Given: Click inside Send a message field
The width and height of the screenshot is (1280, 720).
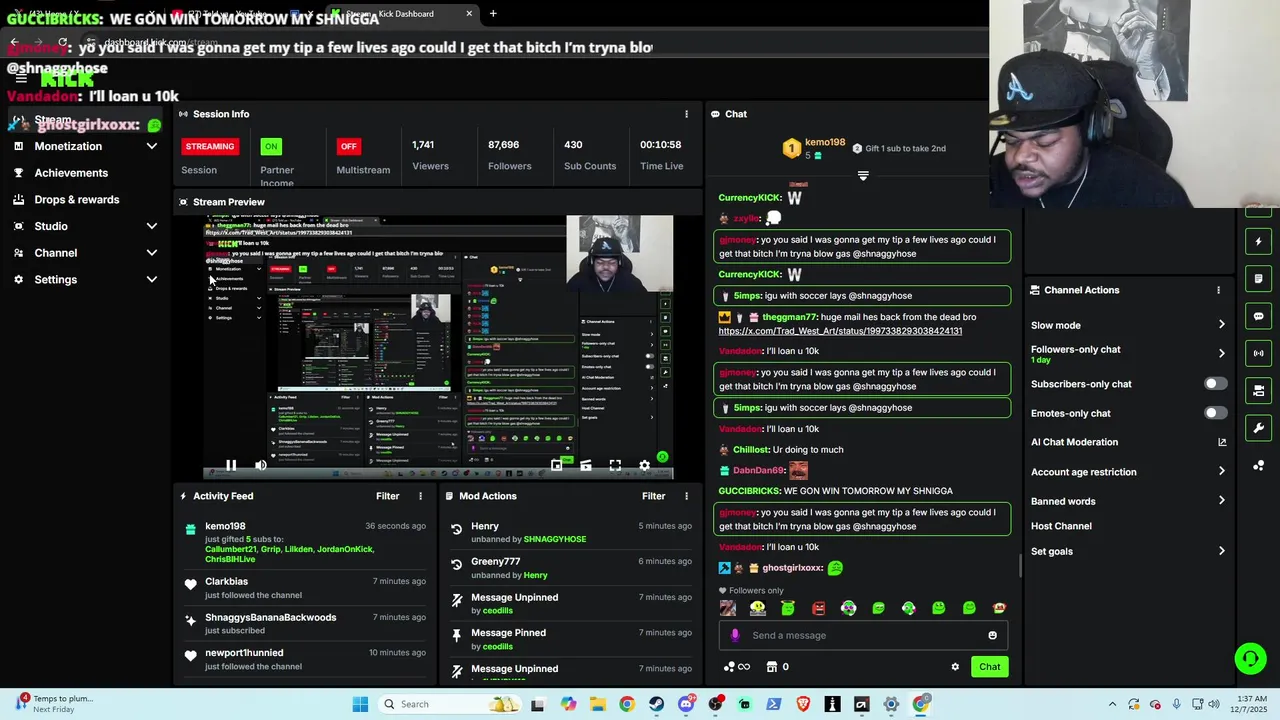Looking at the screenshot, I should [863, 635].
